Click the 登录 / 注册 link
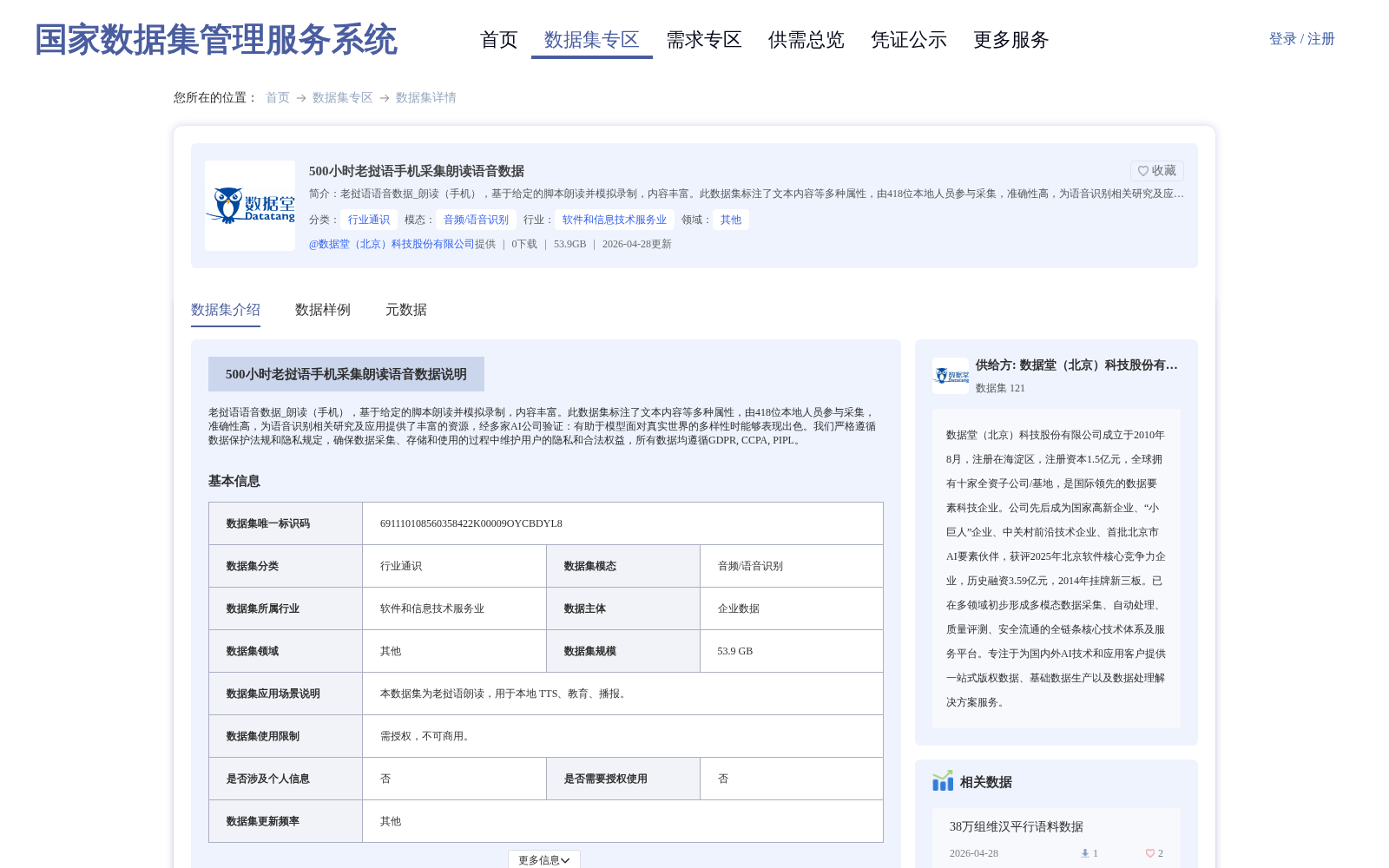 pyautogui.click(x=1301, y=39)
